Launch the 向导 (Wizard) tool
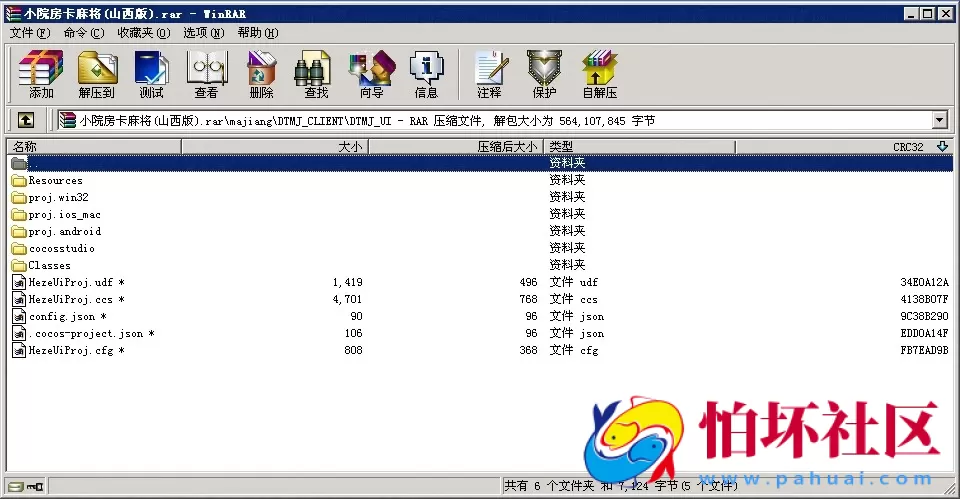 (372, 74)
